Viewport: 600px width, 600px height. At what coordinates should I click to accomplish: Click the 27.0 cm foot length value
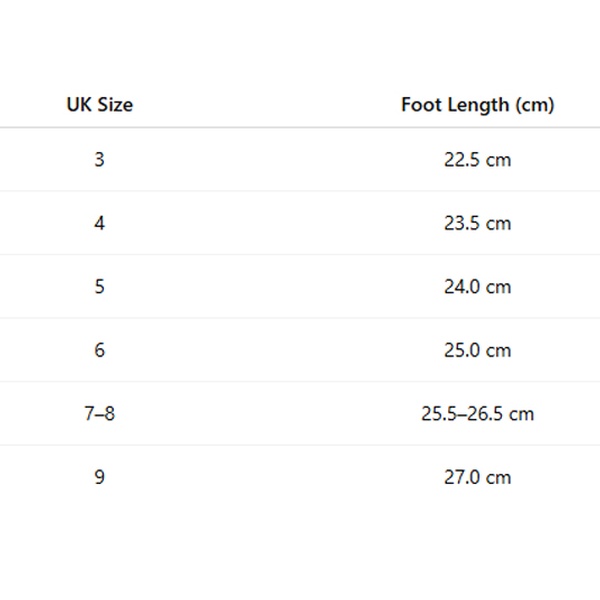[477, 477]
